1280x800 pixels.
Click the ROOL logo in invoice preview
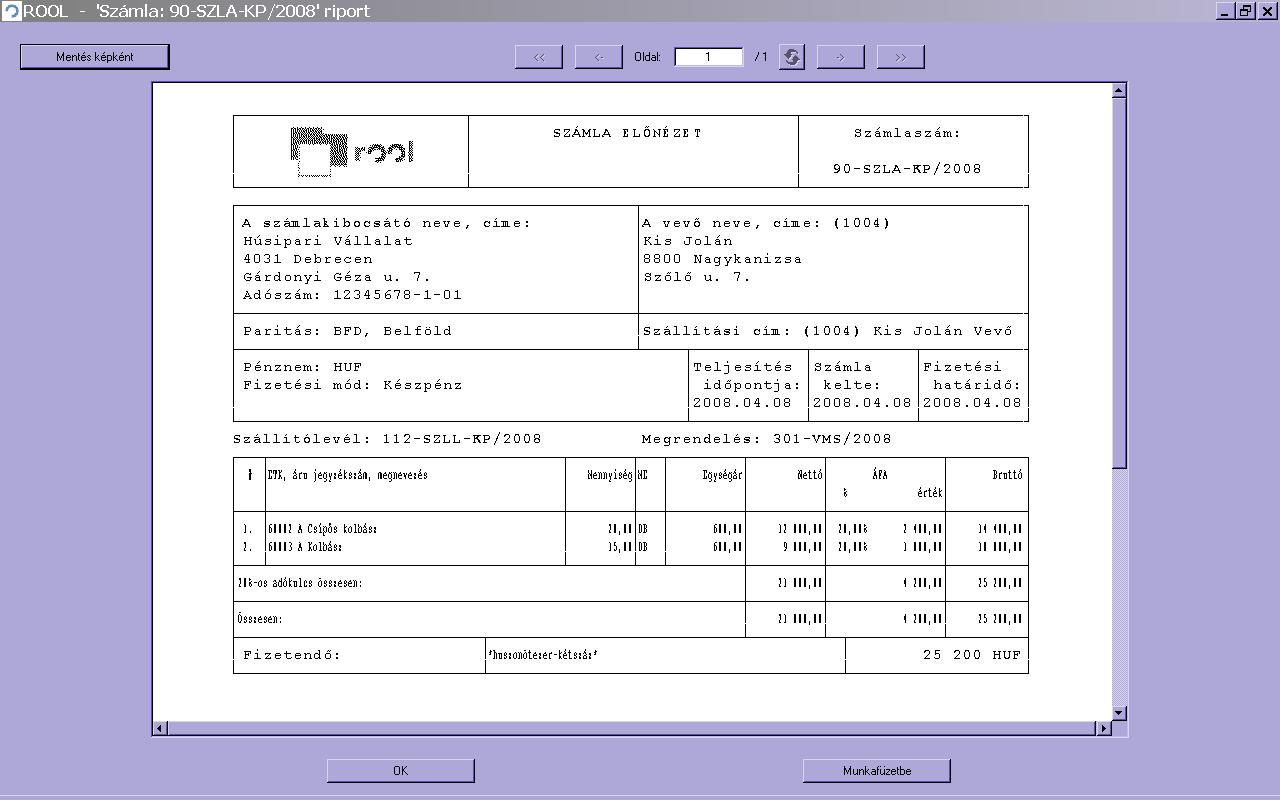351,152
